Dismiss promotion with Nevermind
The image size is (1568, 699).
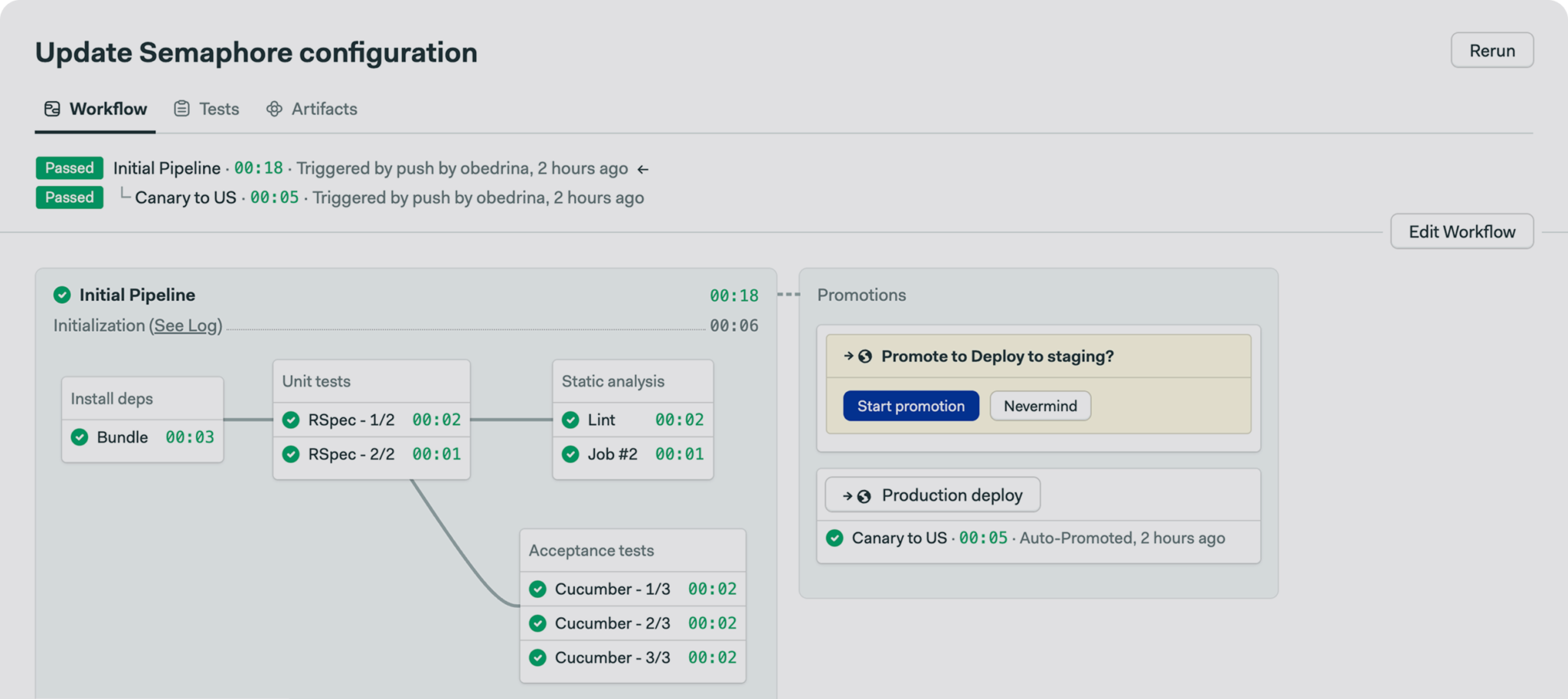1040,406
